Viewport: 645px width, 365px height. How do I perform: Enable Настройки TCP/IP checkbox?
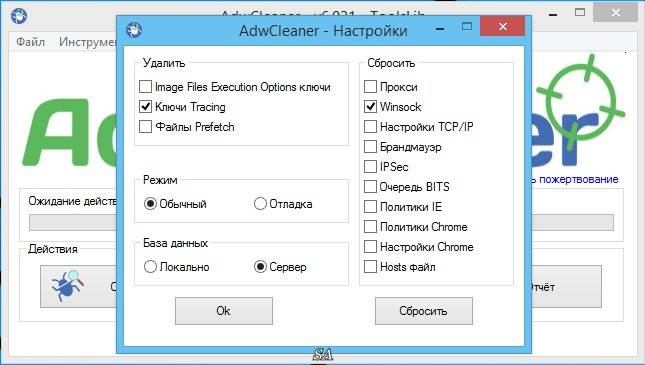[x=370, y=127]
